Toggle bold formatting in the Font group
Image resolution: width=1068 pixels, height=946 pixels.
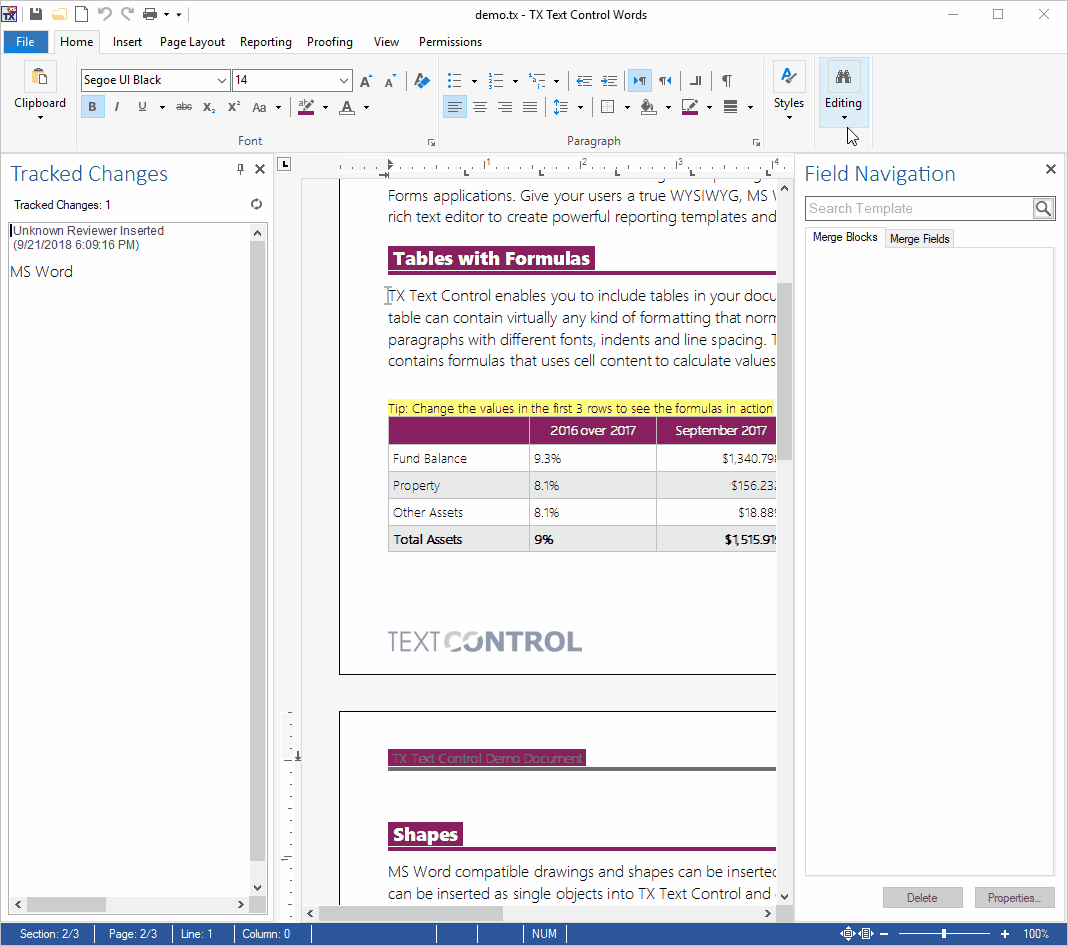91,107
